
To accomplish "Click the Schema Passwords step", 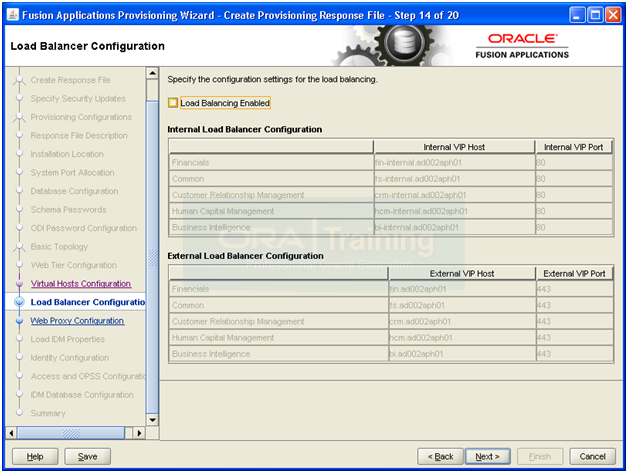I will (68, 209).
